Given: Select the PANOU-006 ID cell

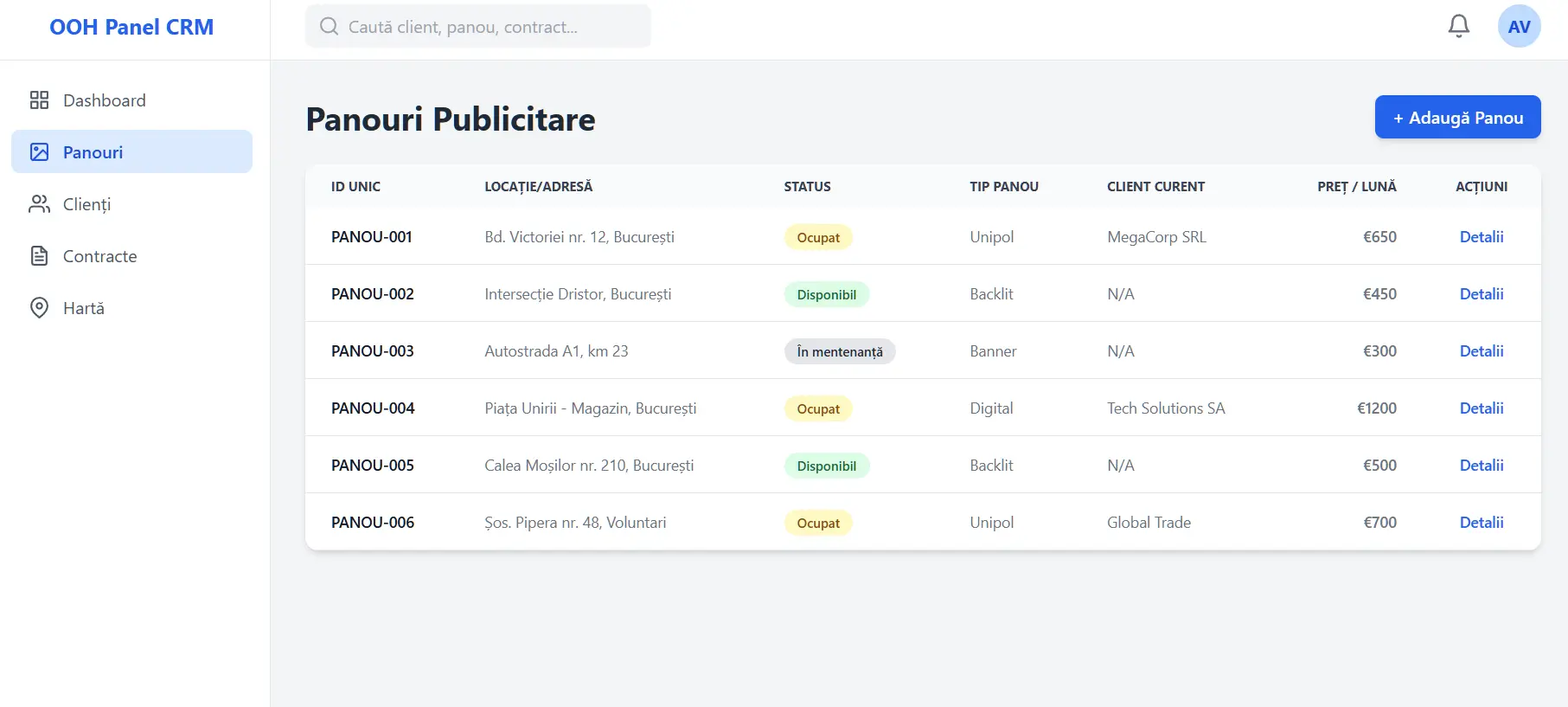Looking at the screenshot, I should [373, 522].
